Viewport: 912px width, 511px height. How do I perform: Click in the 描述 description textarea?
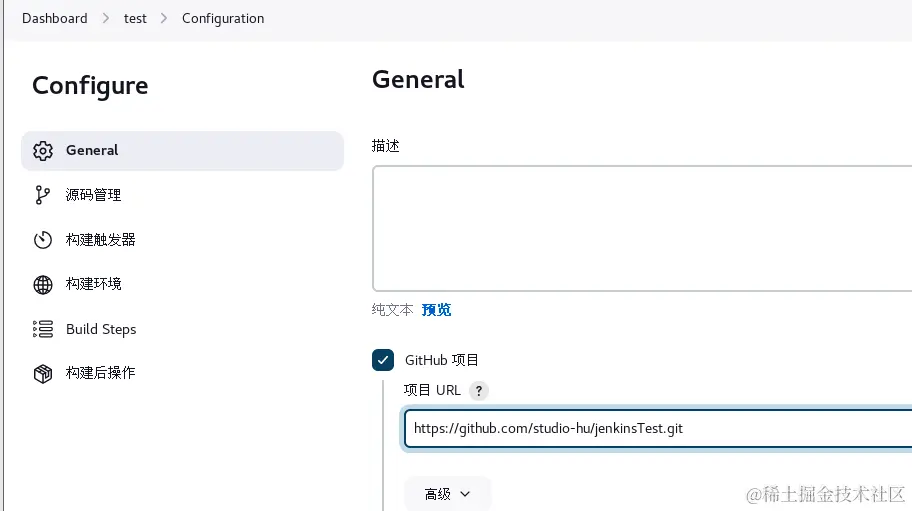point(640,228)
